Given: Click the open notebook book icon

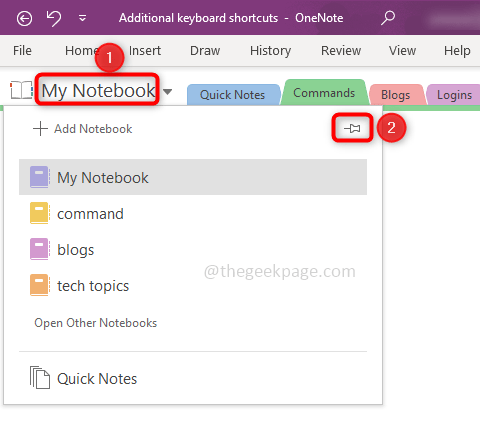Looking at the screenshot, I should pos(21,90).
